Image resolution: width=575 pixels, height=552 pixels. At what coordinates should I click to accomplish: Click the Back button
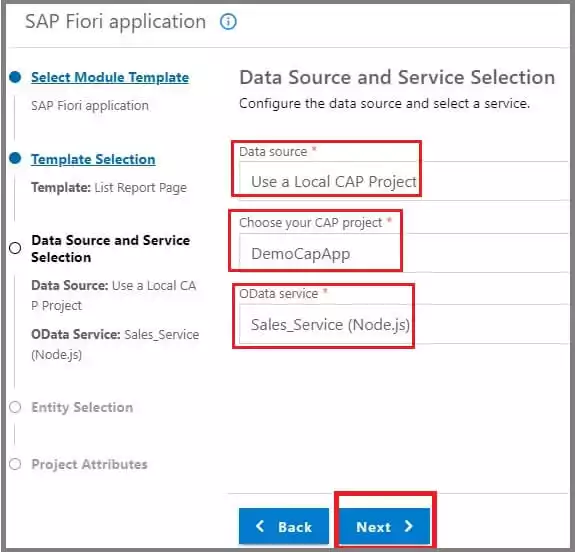pyautogui.click(x=284, y=526)
